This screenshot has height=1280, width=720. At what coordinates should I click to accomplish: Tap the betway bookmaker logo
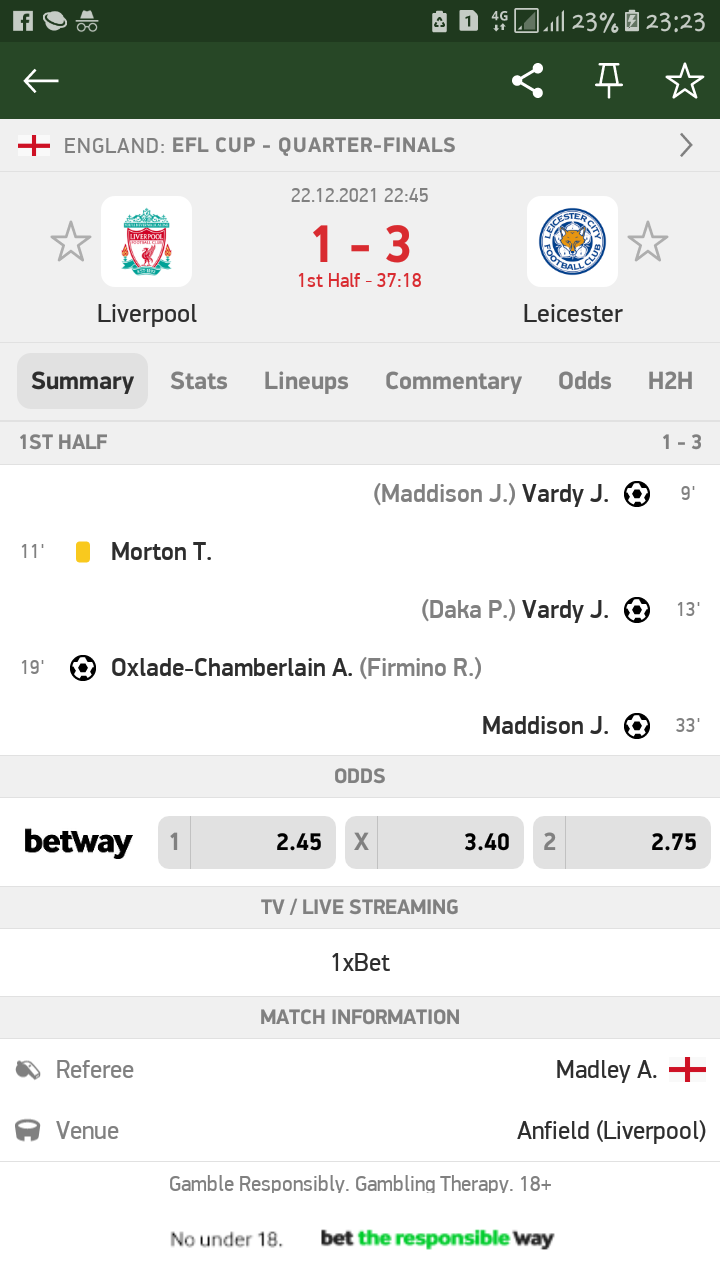78,842
